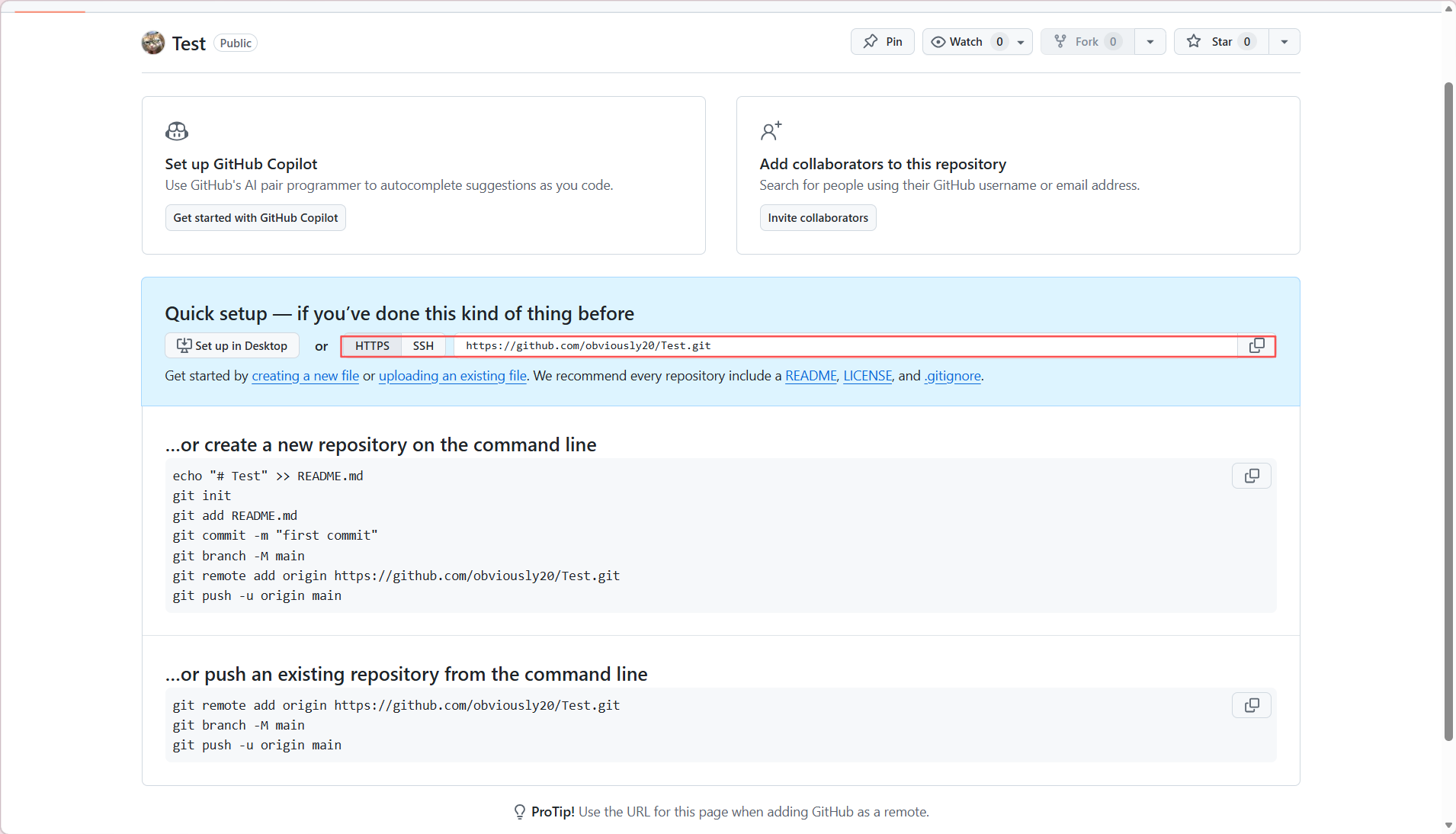Click the page's vertical scrollbar
This screenshot has height=834, width=1456.
click(1448, 412)
